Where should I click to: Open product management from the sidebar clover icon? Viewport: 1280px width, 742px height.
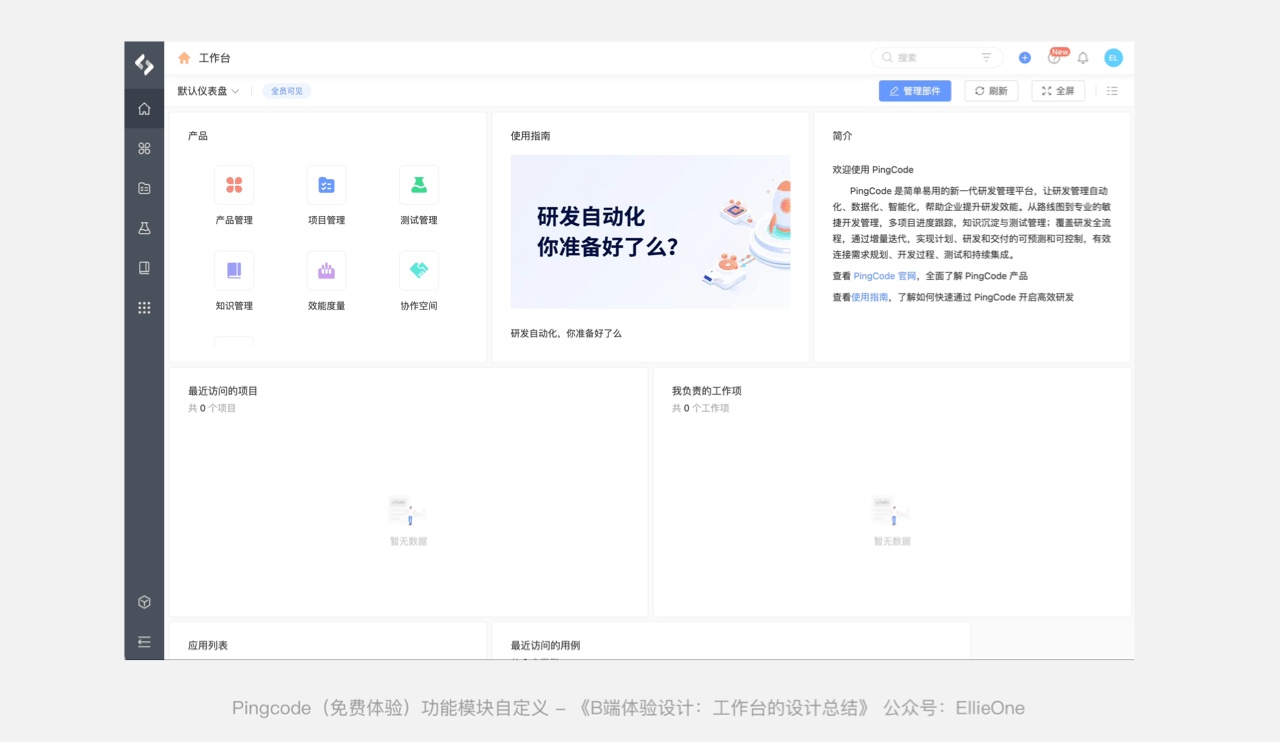144,149
